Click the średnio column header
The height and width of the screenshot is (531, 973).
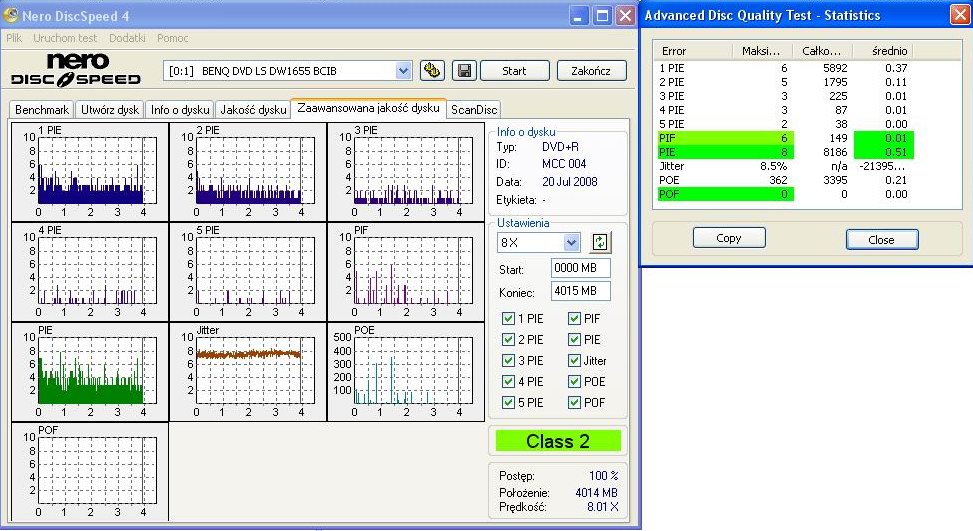coord(883,51)
